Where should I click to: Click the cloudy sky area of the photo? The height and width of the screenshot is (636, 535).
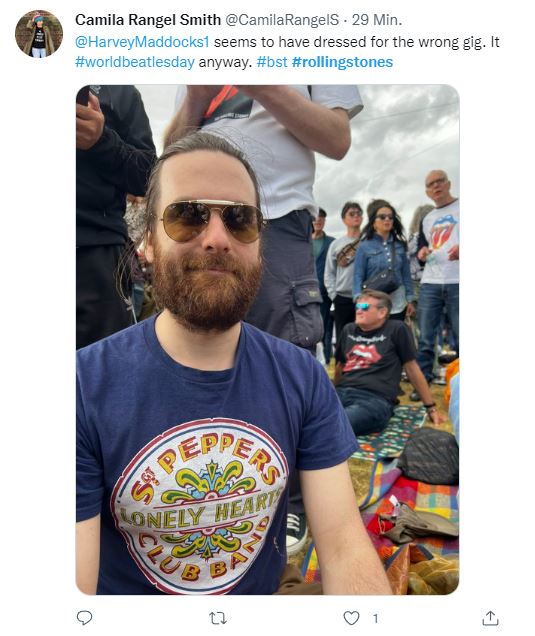pos(400,142)
